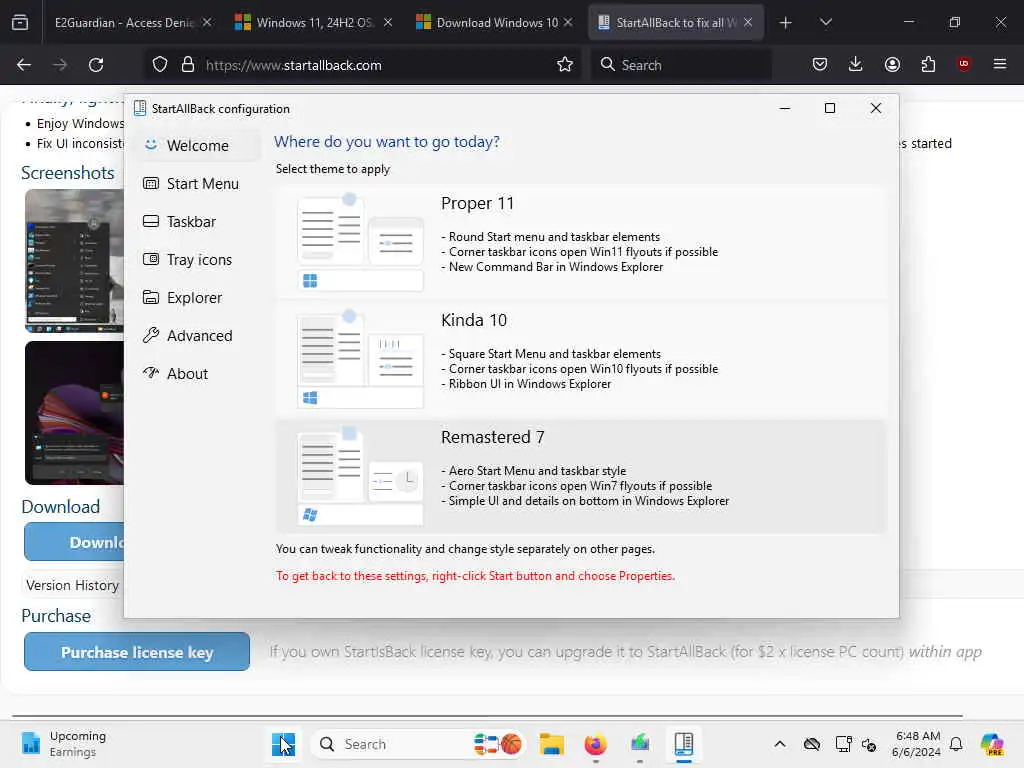Open the StartAllBack taskbar icon
The width and height of the screenshot is (1024, 768).
pyautogui.click(x=684, y=744)
